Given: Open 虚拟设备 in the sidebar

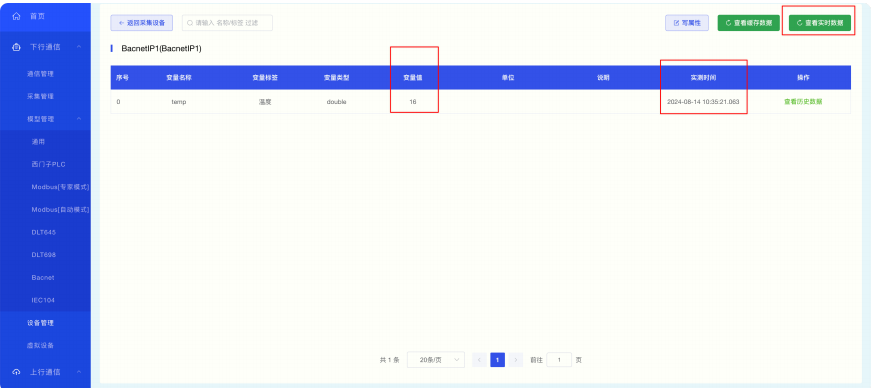Looking at the screenshot, I should point(41,346).
